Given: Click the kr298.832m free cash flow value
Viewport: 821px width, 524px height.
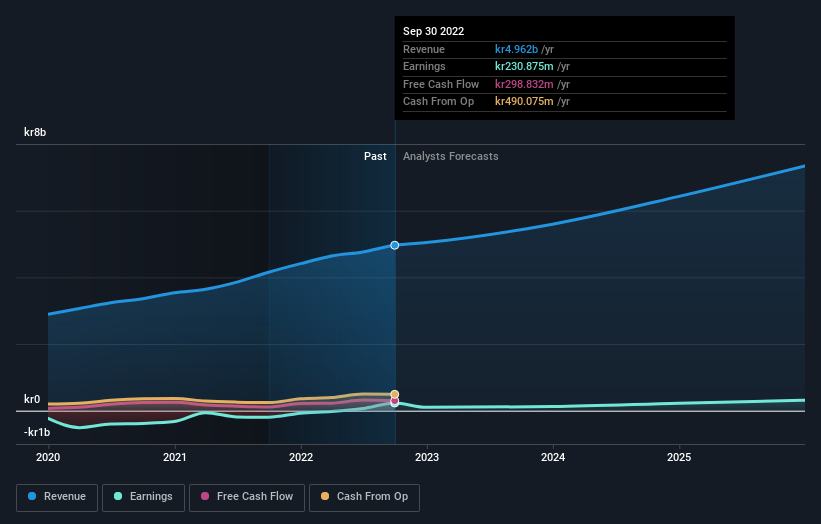Looking at the screenshot, I should [x=524, y=84].
